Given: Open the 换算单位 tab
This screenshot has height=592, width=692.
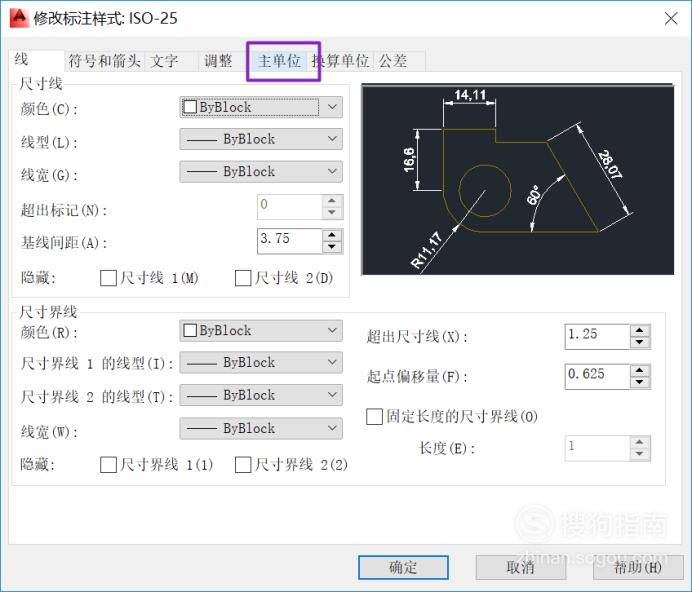Looking at the screenshot, I should click(340, 61).
